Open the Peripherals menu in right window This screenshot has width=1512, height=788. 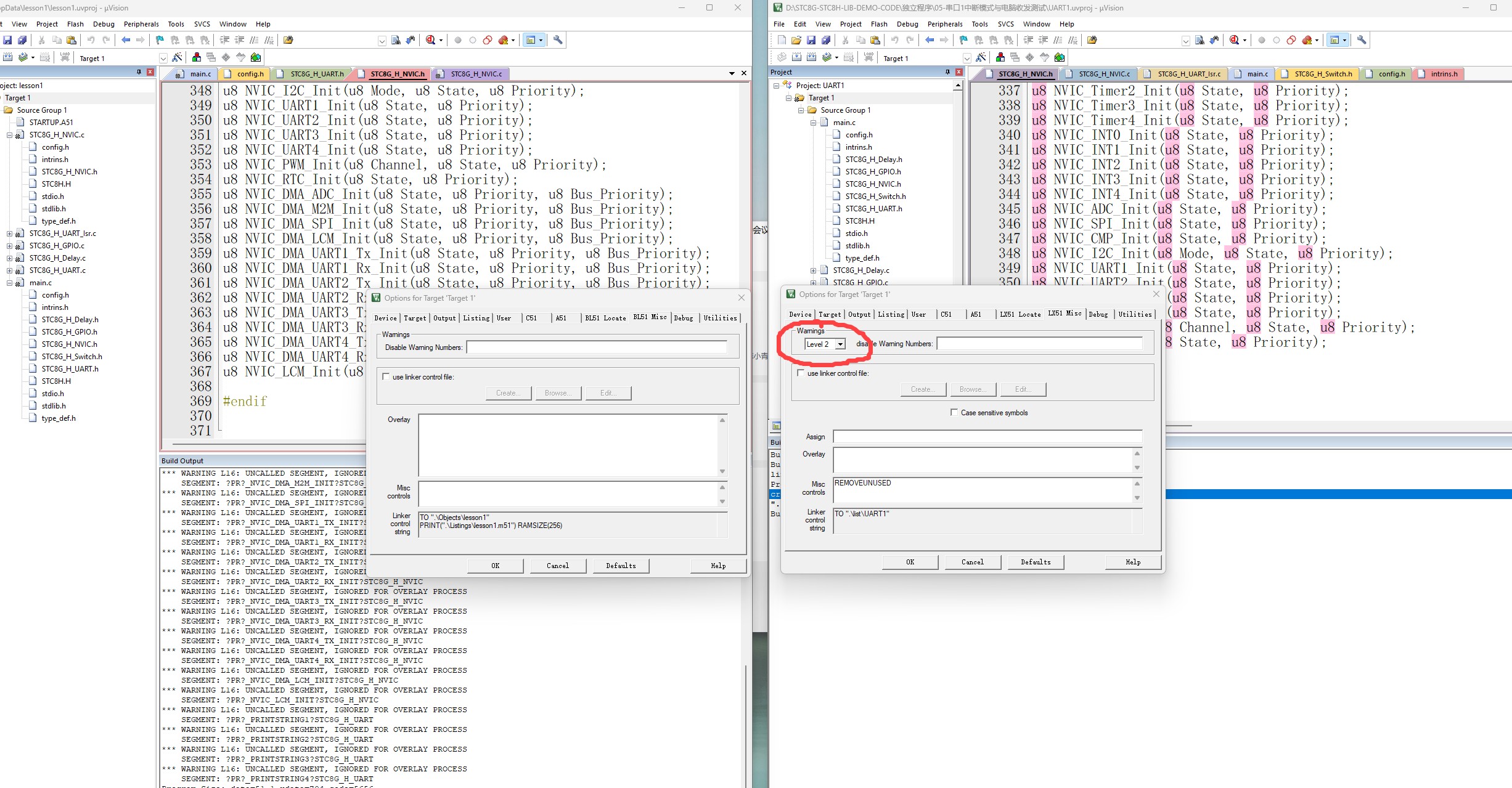tap(945, 24)
